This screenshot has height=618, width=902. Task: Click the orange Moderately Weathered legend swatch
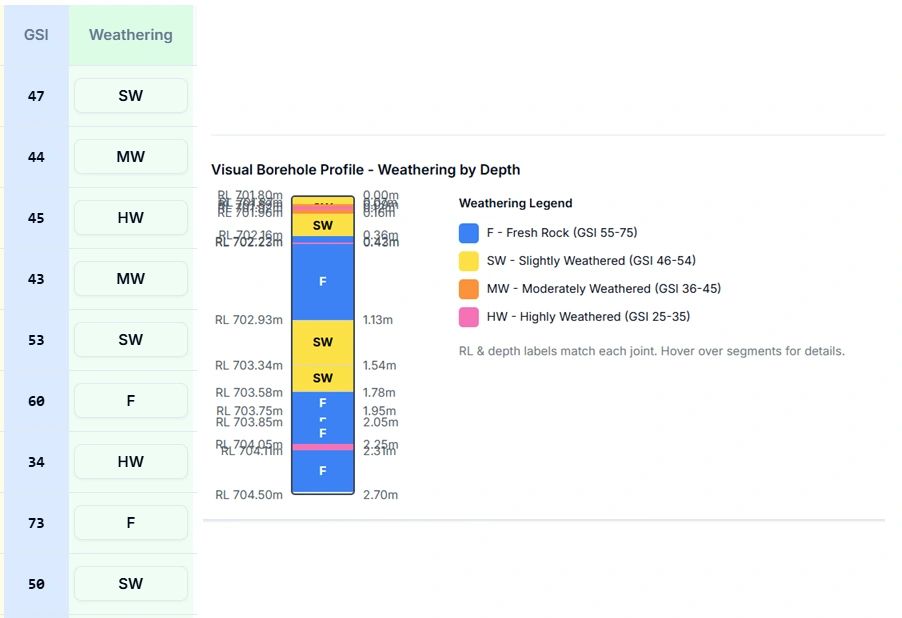click(x=468, y=289)
